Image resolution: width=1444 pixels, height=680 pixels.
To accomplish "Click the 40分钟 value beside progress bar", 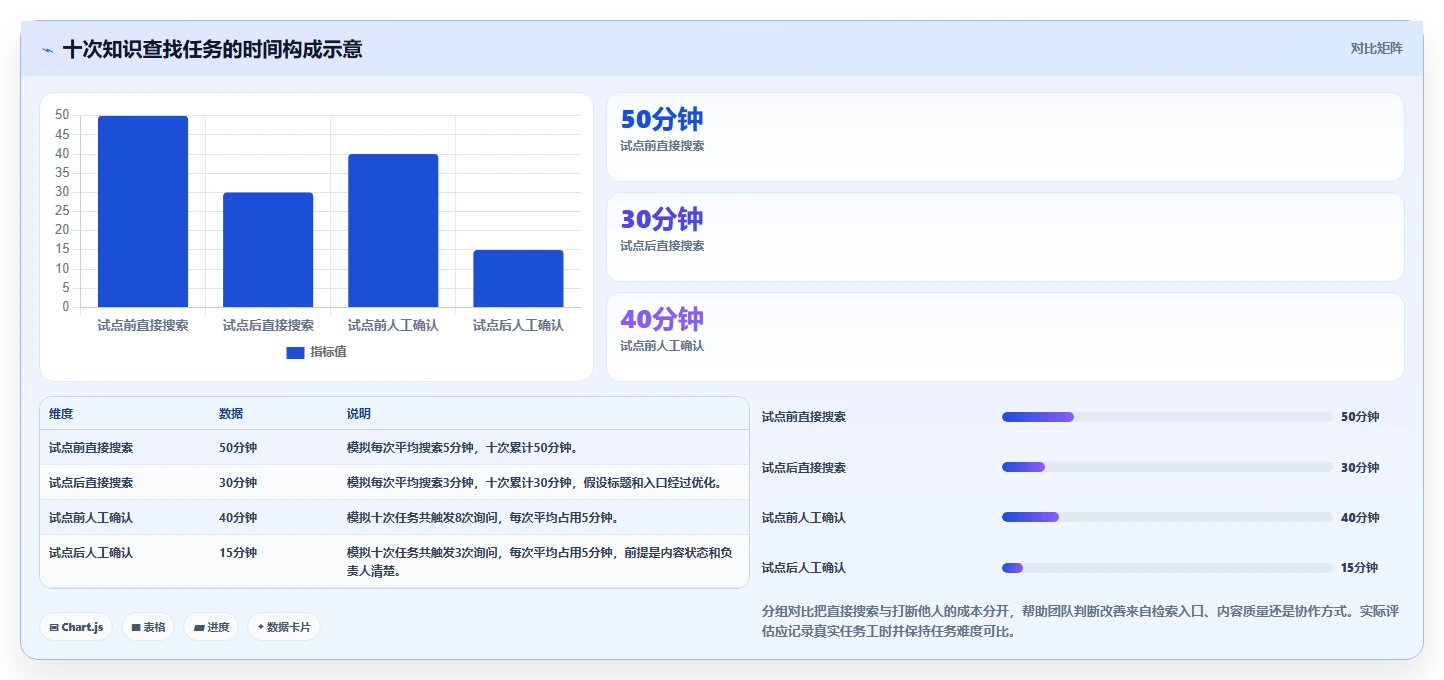I will coord(1360,517).
